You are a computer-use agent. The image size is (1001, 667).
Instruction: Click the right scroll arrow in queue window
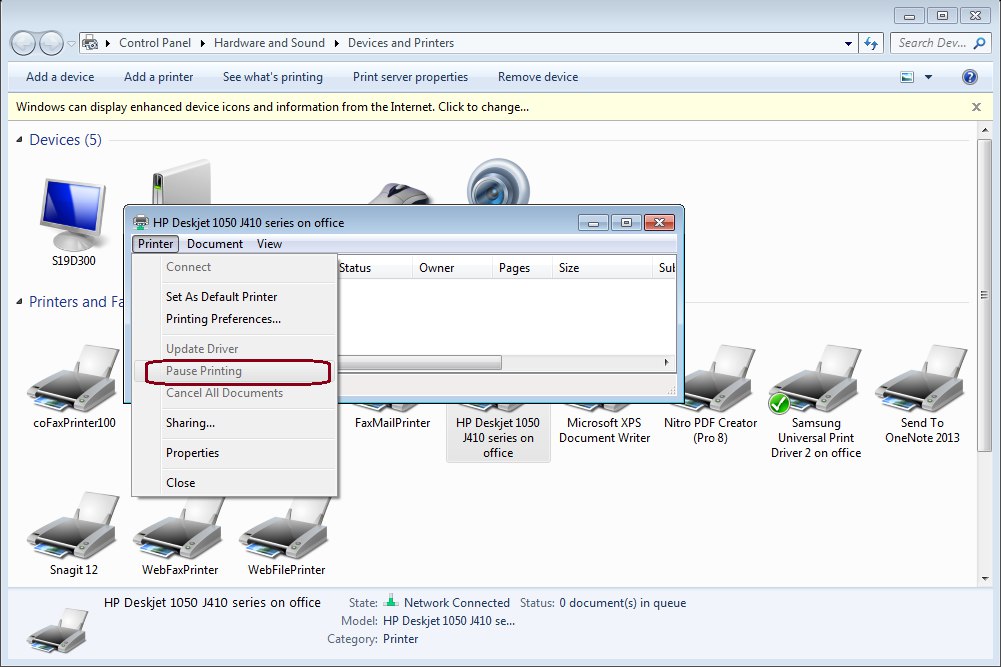click(x=666, y=363)
